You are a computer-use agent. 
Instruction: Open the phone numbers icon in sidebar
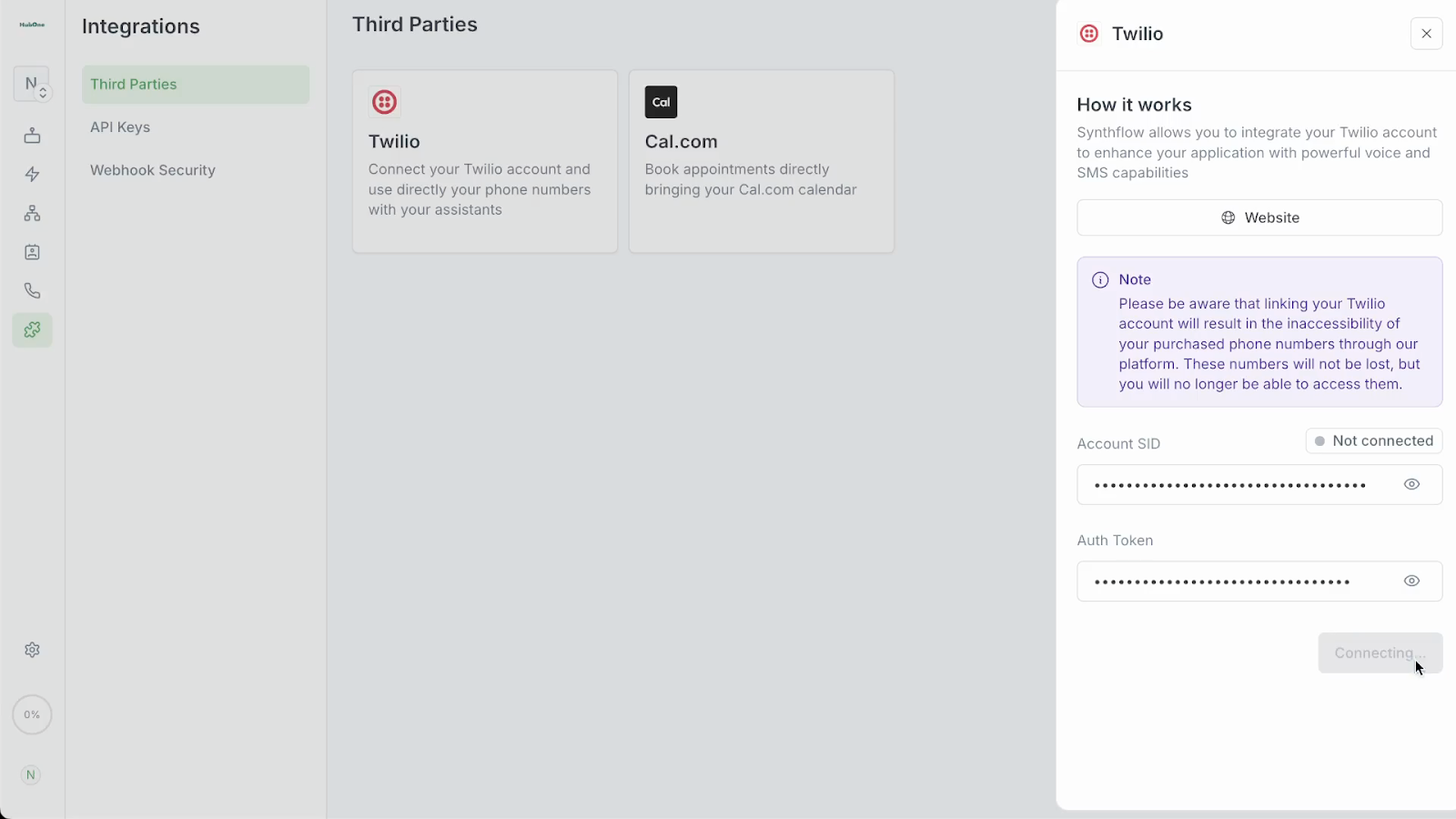(x=32, y=291)
